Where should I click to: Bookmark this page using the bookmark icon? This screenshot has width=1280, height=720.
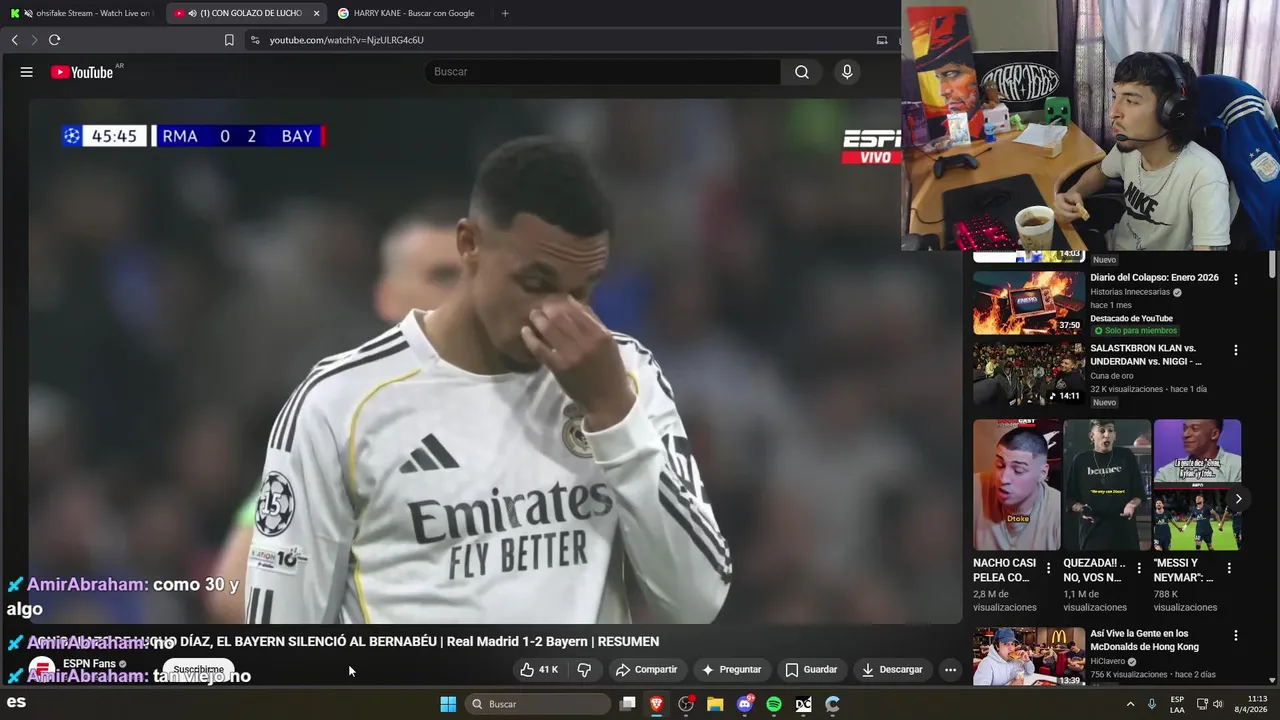(229, 40)
